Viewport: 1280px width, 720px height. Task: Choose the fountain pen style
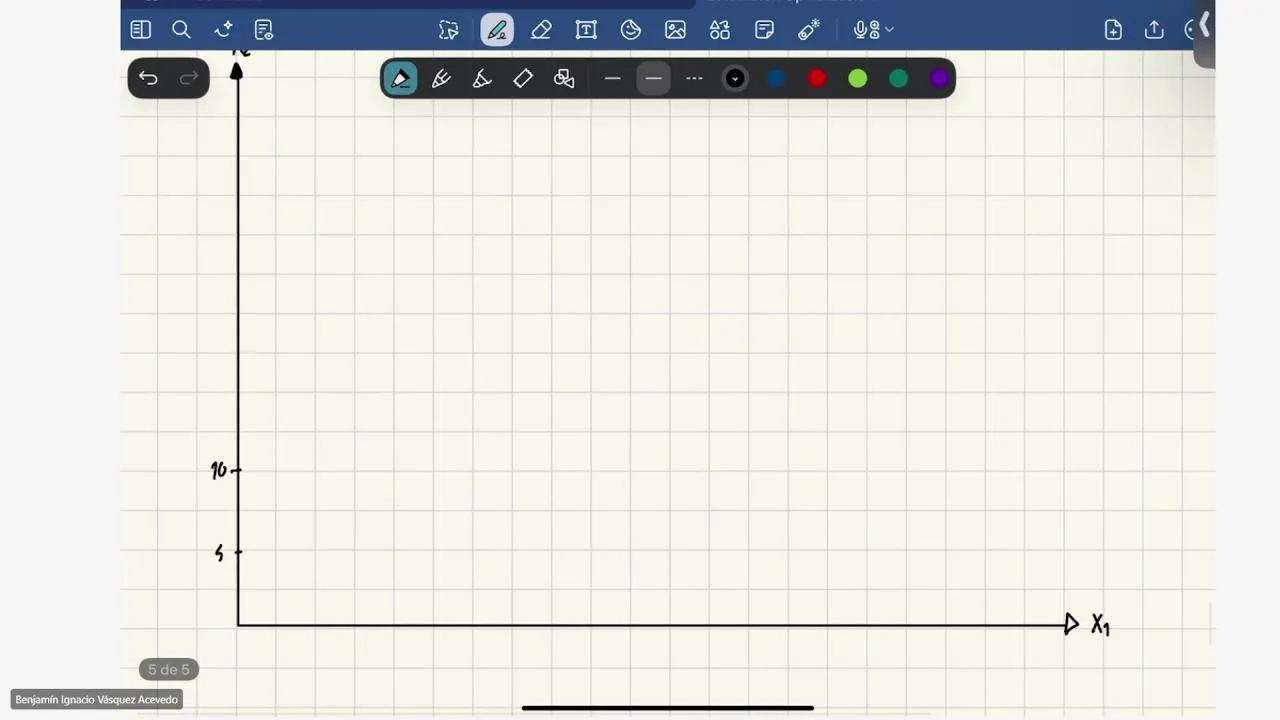[x=400, y=78]
